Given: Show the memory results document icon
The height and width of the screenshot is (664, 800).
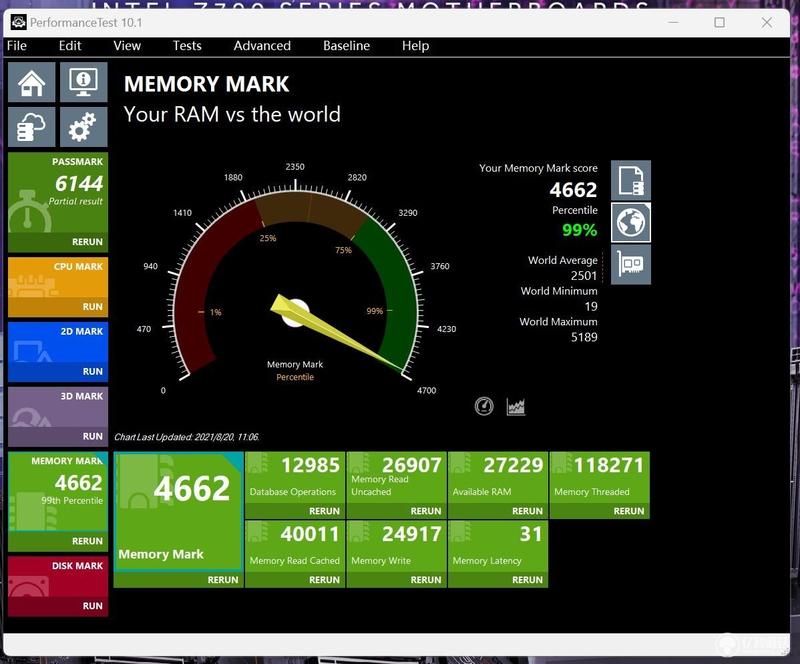Looking at the screenshot, I should pyautogui.click(x=631, y=180).
